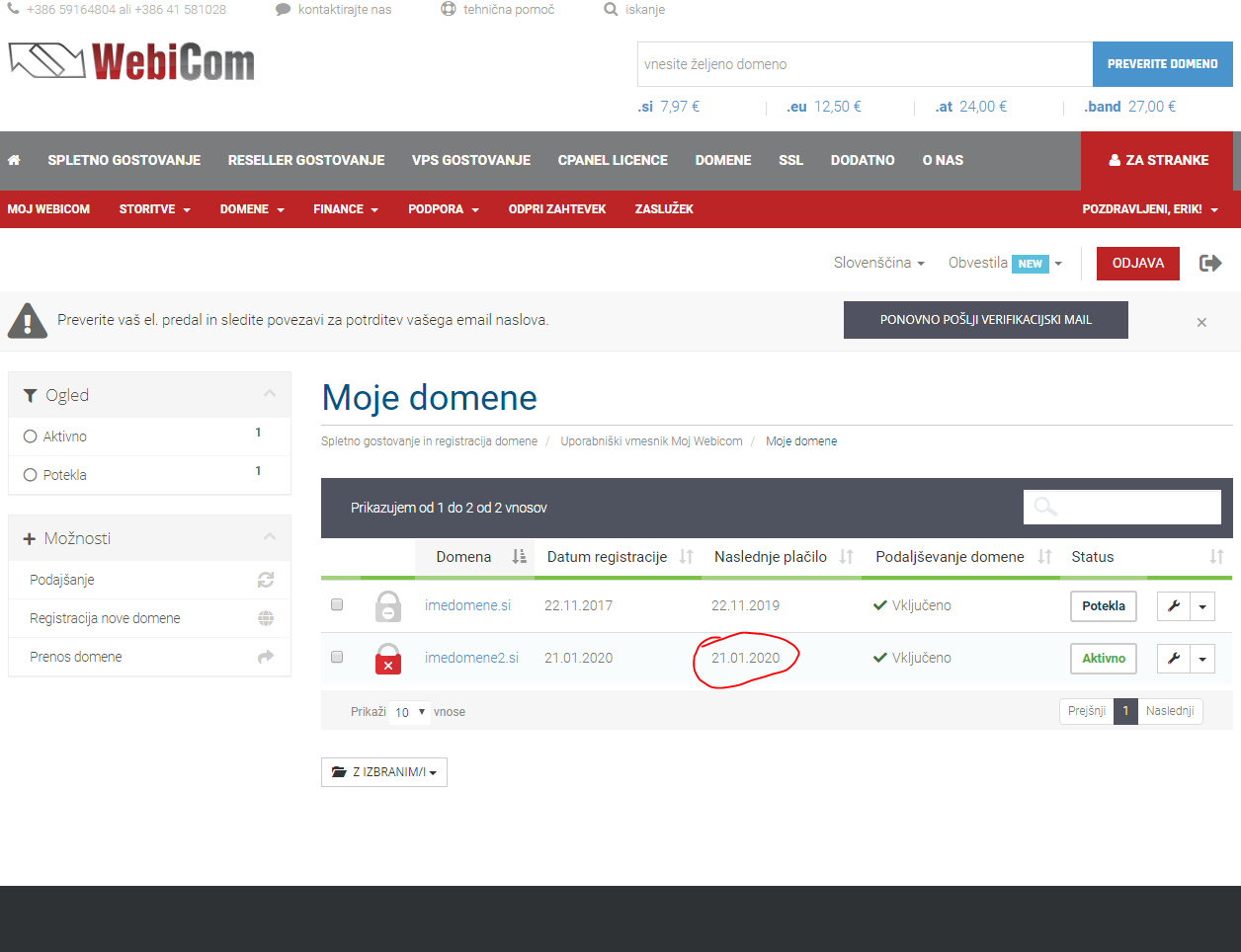Click the lifebuoy icon for tehnična pomoč
1241x952 pixels.
[449, 9]
